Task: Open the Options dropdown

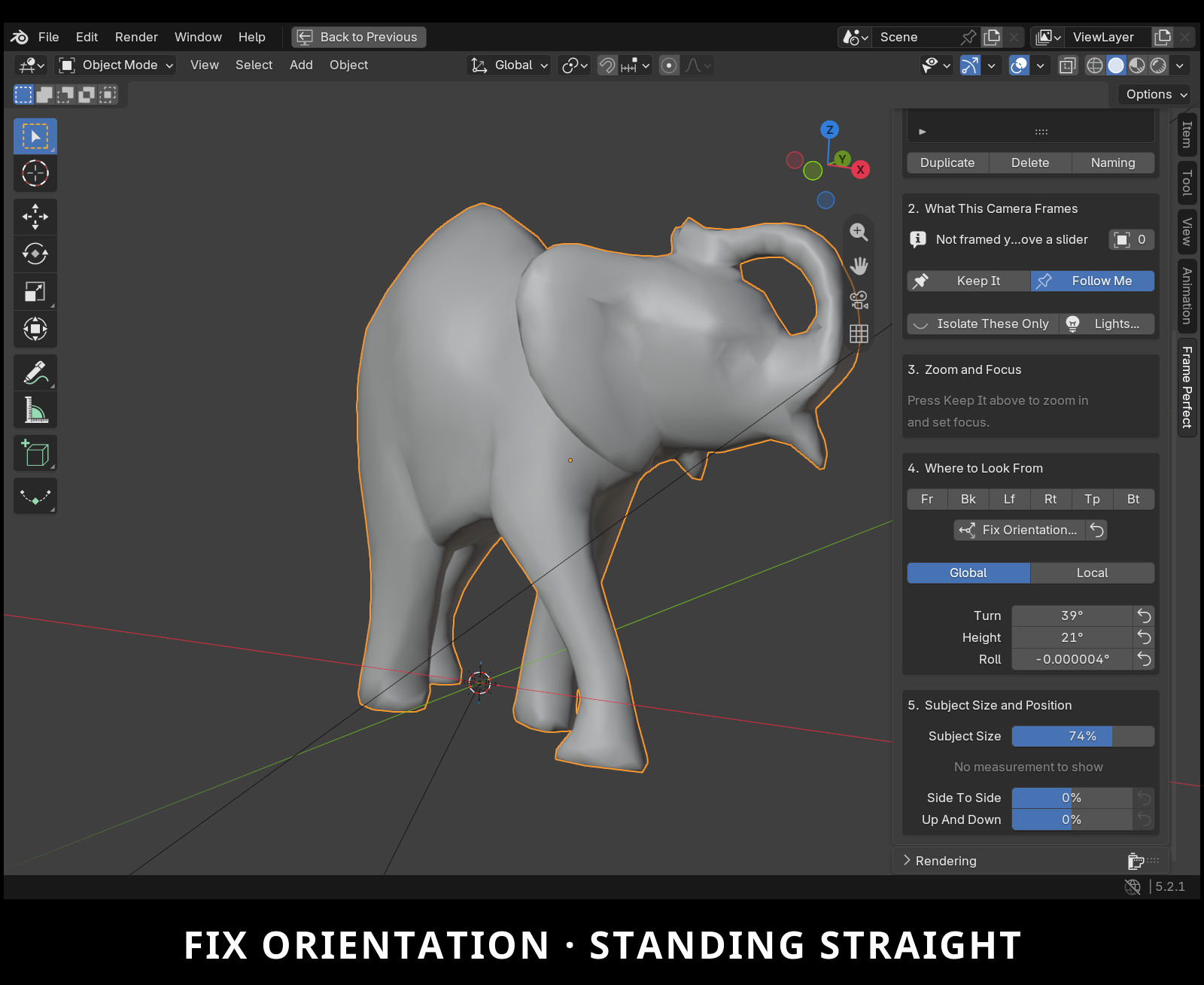Action: tap(1157, 94)
